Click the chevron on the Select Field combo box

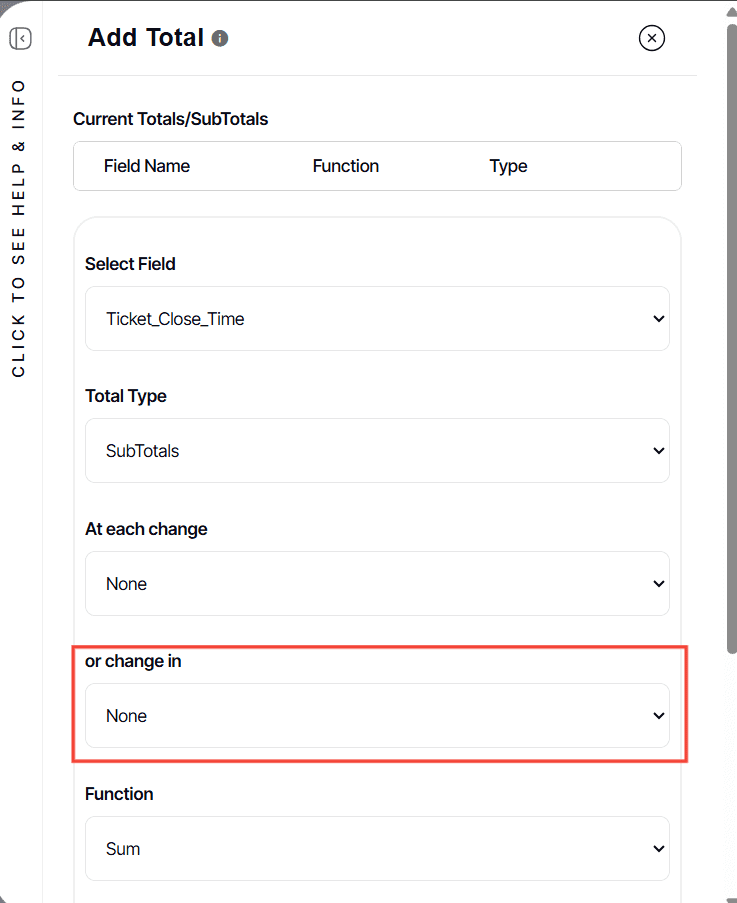[658, 318]
